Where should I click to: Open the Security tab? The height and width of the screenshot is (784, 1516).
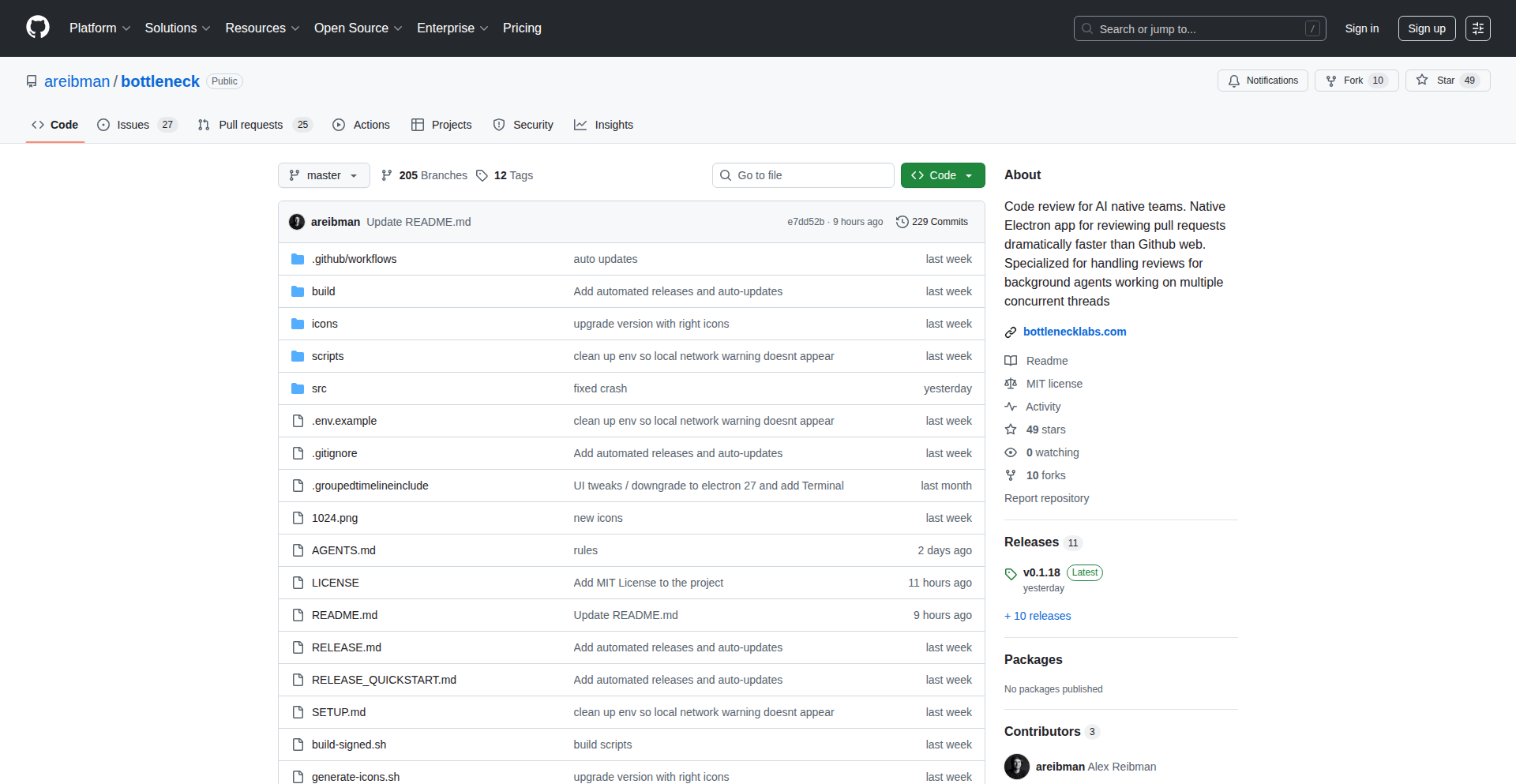[523, 125]
